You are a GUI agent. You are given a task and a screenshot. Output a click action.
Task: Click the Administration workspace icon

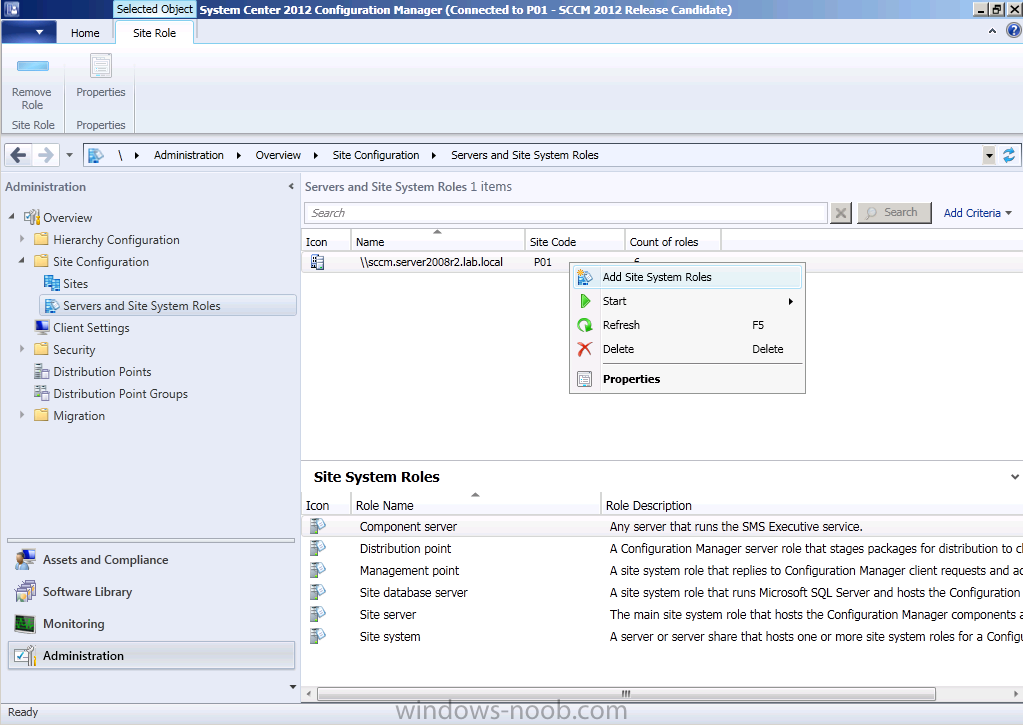(25, 655)
